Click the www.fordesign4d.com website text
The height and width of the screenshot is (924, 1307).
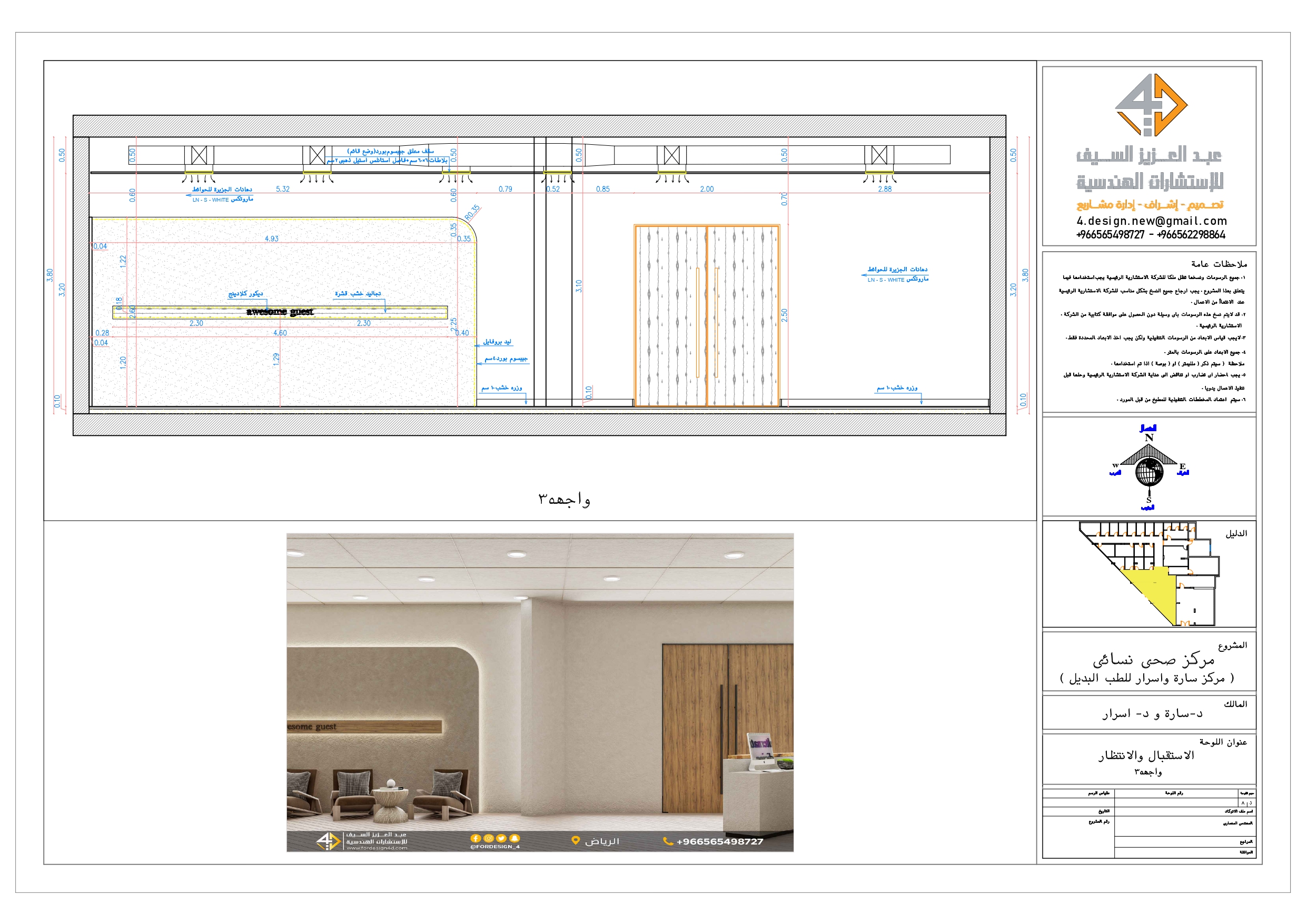click(x=377, y=848)
